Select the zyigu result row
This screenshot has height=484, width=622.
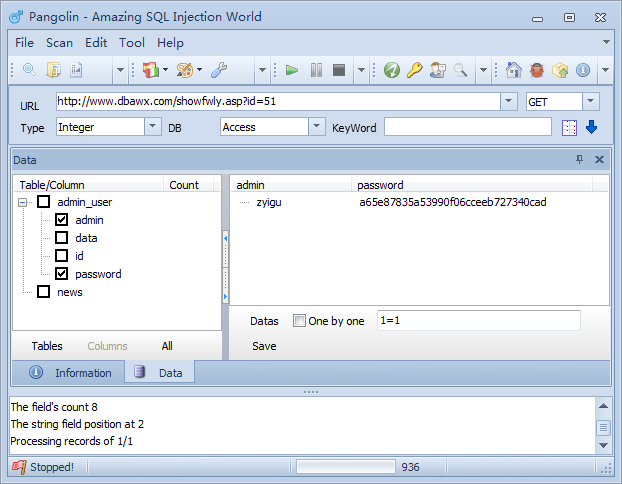(419, 202)
